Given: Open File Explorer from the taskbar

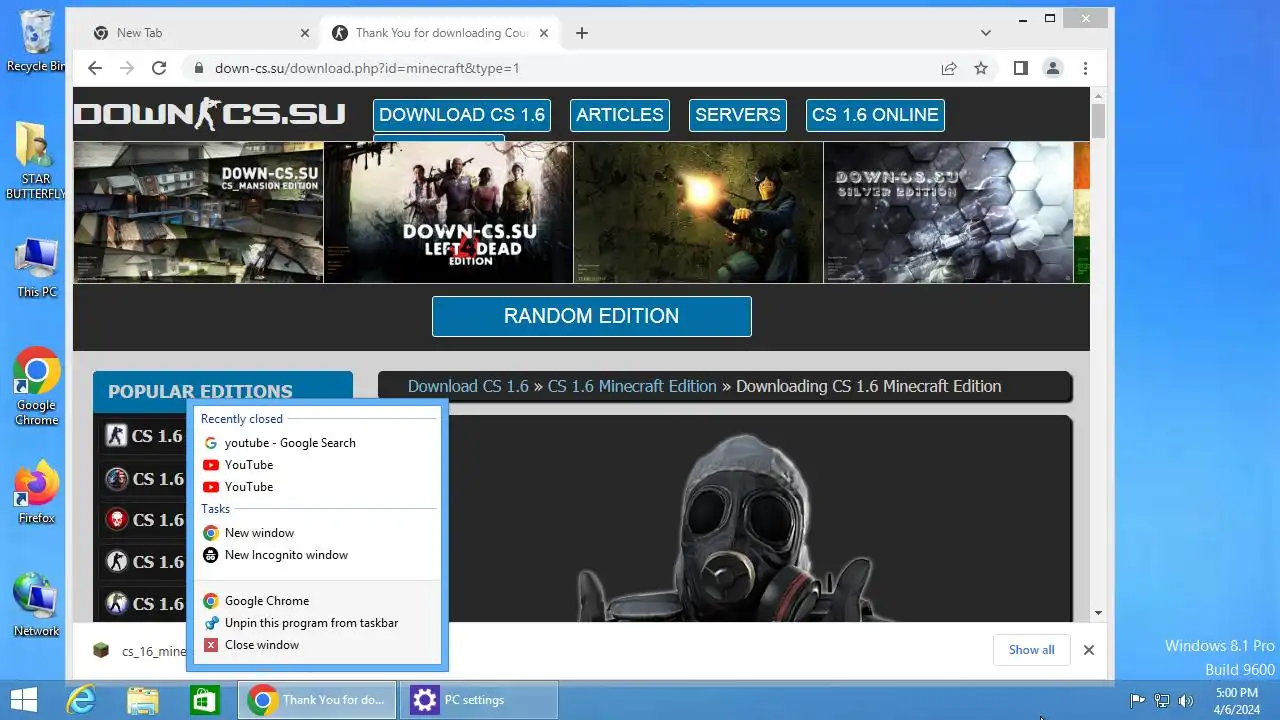Looking at the screenshot, I should 142,700.
